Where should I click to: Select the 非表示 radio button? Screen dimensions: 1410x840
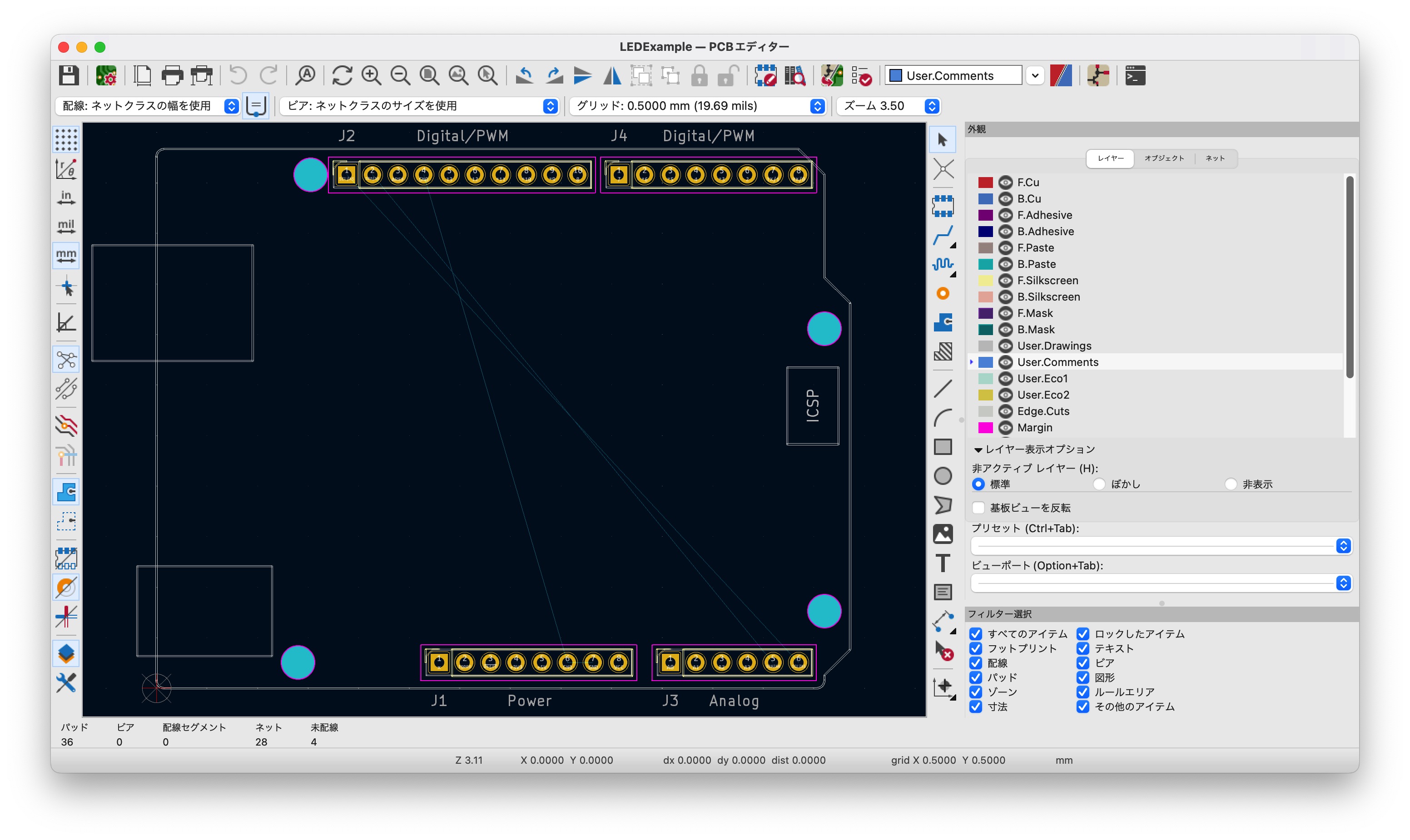pos(1231,484)
